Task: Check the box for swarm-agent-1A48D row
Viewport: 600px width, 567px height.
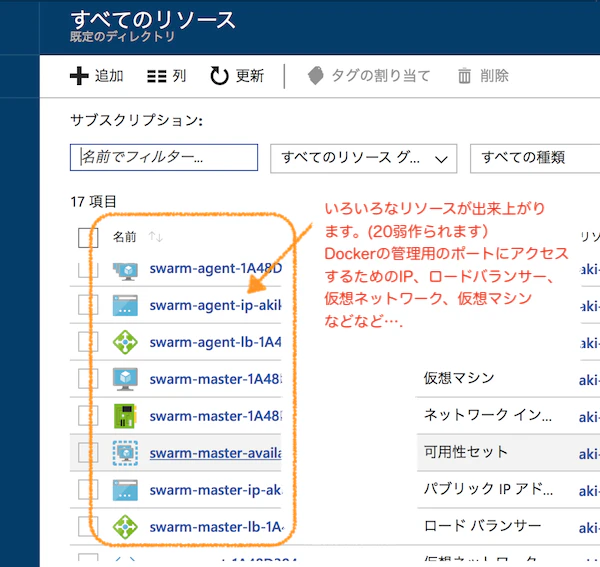Action: [x=88, y=270]
